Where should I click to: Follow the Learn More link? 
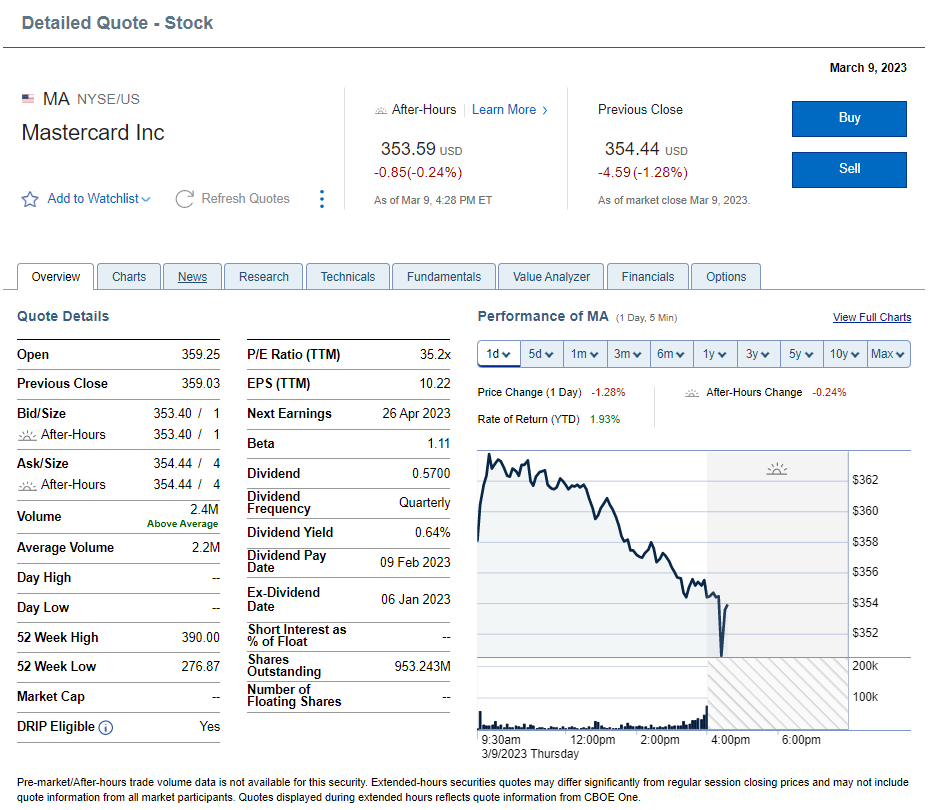coord(509,110)
